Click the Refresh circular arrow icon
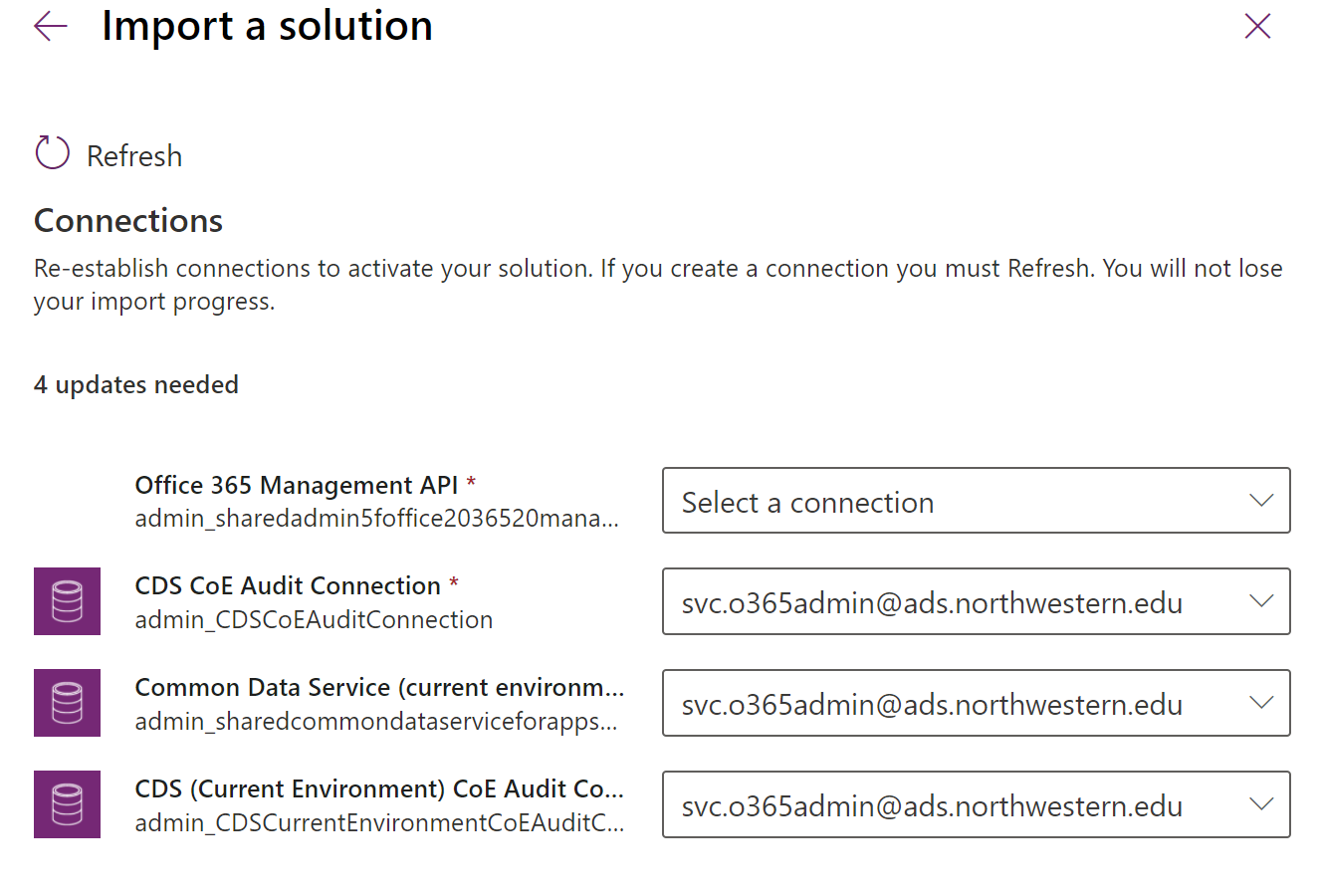Screen dimensions: 1322x896 (x=51, y=152)
